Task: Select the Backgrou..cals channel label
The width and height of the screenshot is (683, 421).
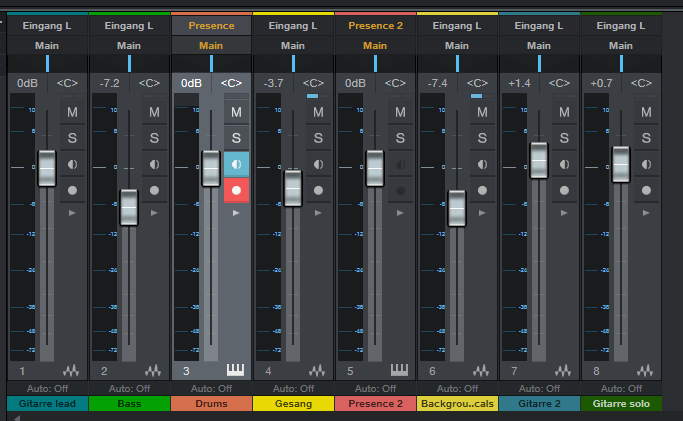Action: tap(457, 404)
